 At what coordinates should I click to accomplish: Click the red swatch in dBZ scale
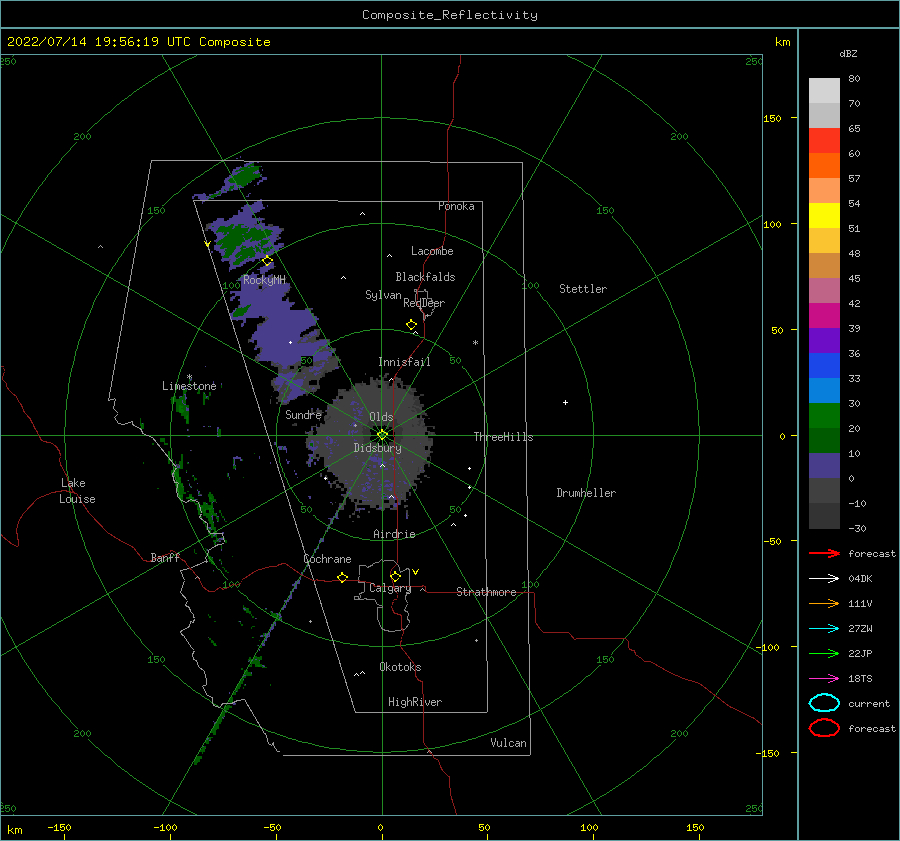click(824, 141)
